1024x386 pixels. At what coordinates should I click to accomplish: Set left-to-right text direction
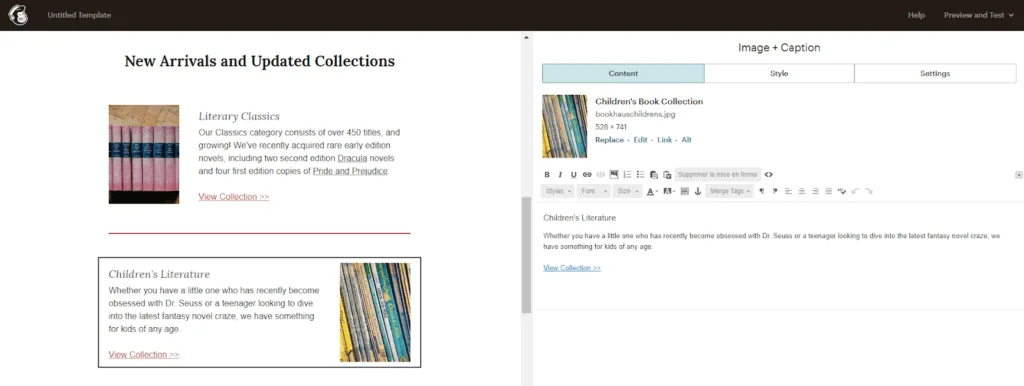[761, 191]
